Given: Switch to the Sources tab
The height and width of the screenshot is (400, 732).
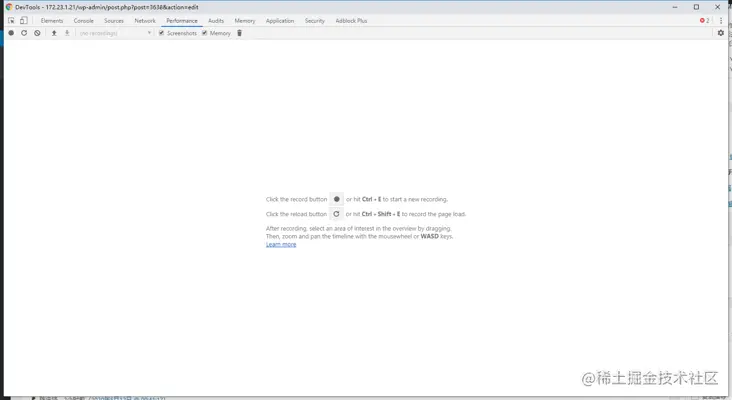Looking at the screenshot, I should click(x=114, y=21).
